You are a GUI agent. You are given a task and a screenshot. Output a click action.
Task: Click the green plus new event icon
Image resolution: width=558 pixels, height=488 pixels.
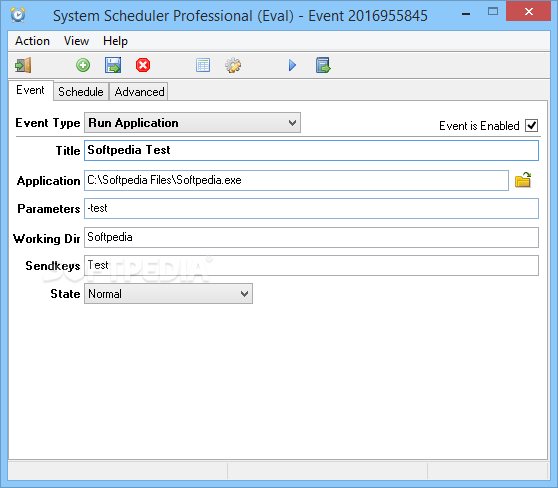[x=83, y=65]
